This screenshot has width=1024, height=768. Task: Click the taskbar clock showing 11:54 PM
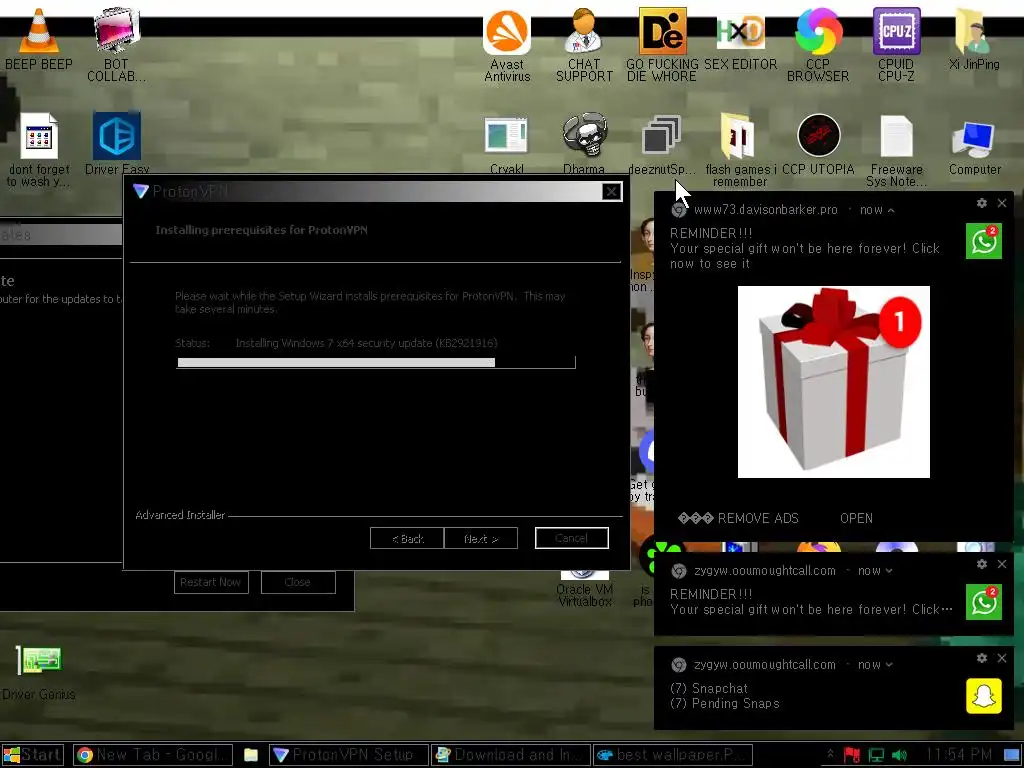[x=958, y=755]
